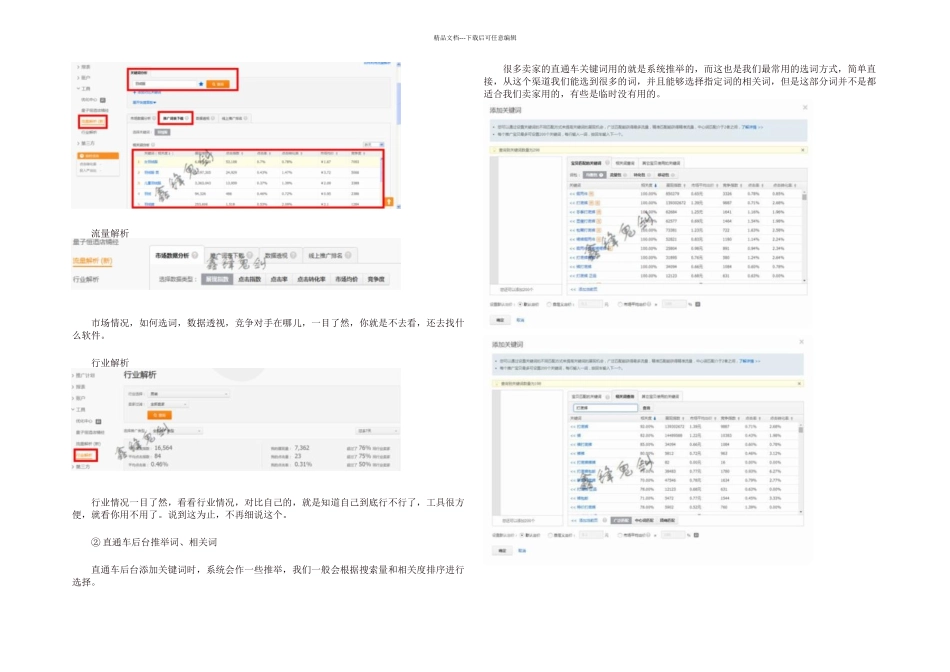
Task: Select second (custom bid) radio button in upper dialog
Action: coord(549,304)
